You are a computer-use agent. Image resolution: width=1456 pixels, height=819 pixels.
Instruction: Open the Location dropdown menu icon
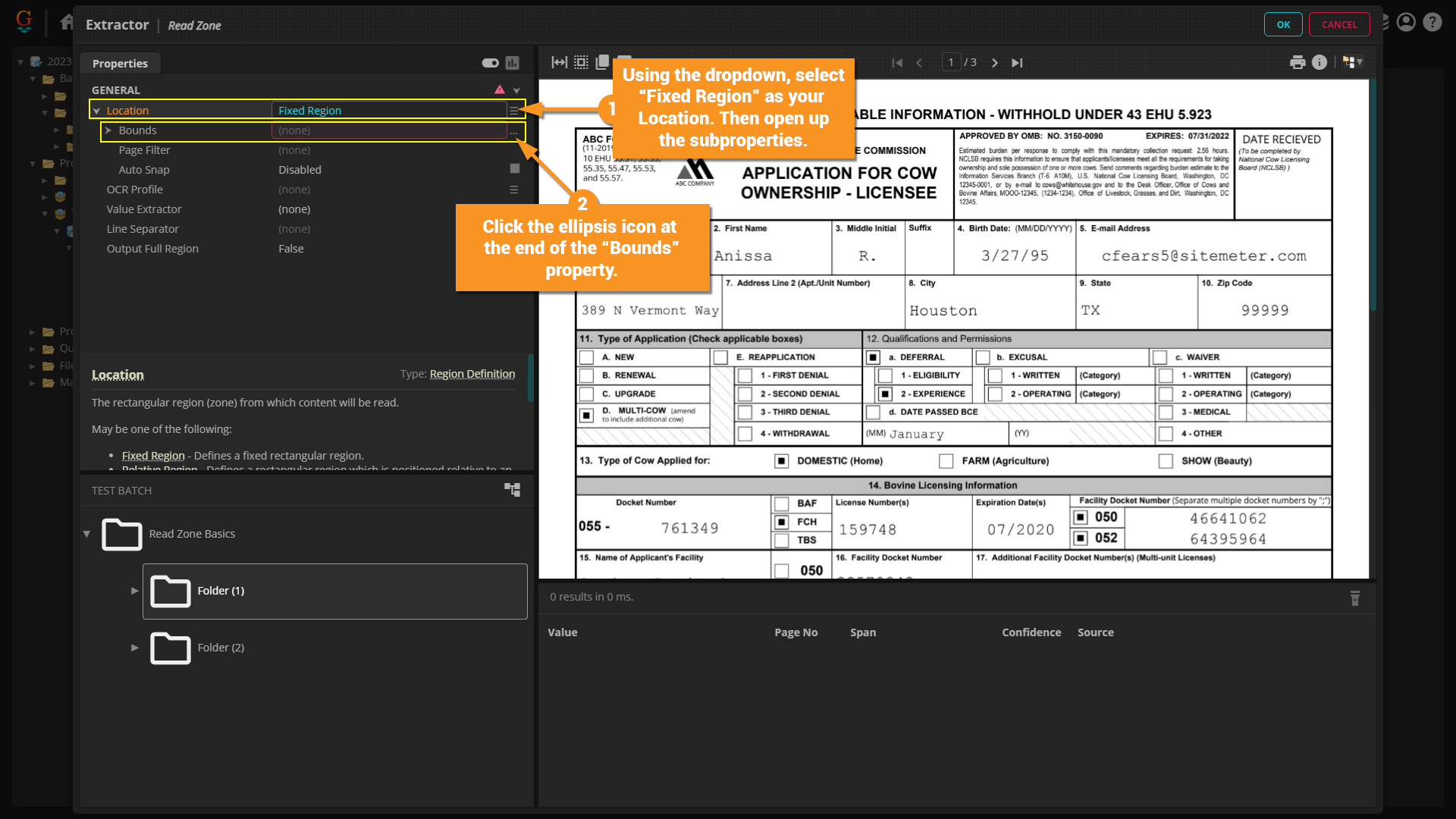click(514, 111)
